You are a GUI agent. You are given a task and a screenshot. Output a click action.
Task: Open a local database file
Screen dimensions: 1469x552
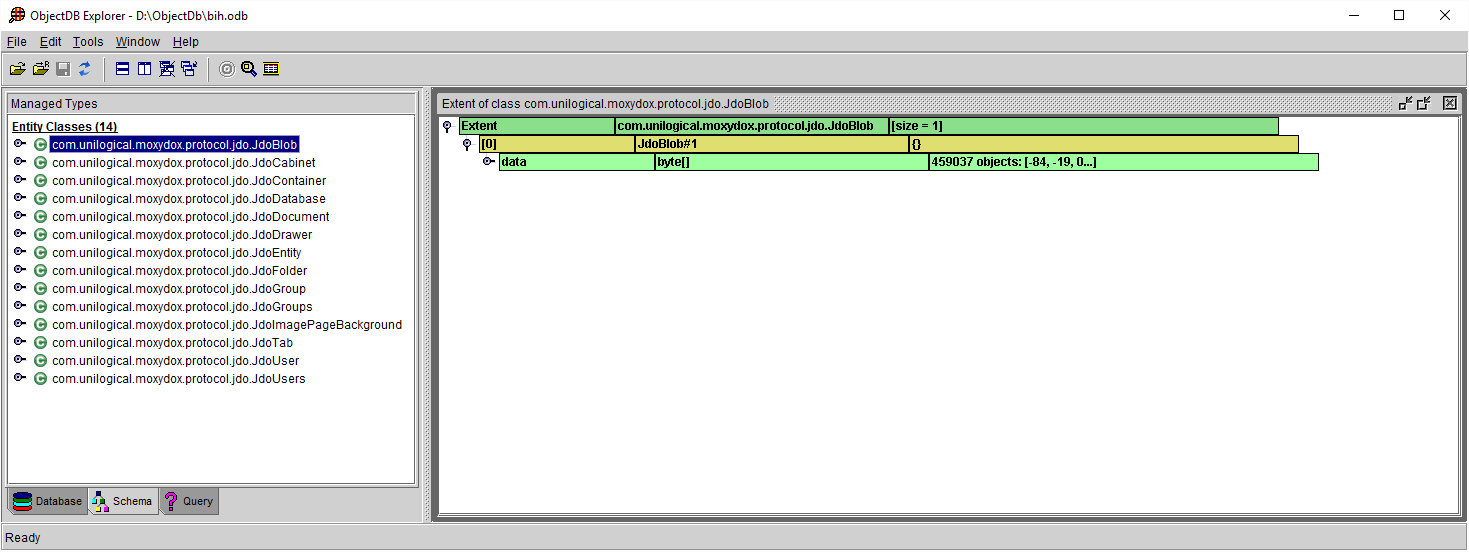point(17,69)
